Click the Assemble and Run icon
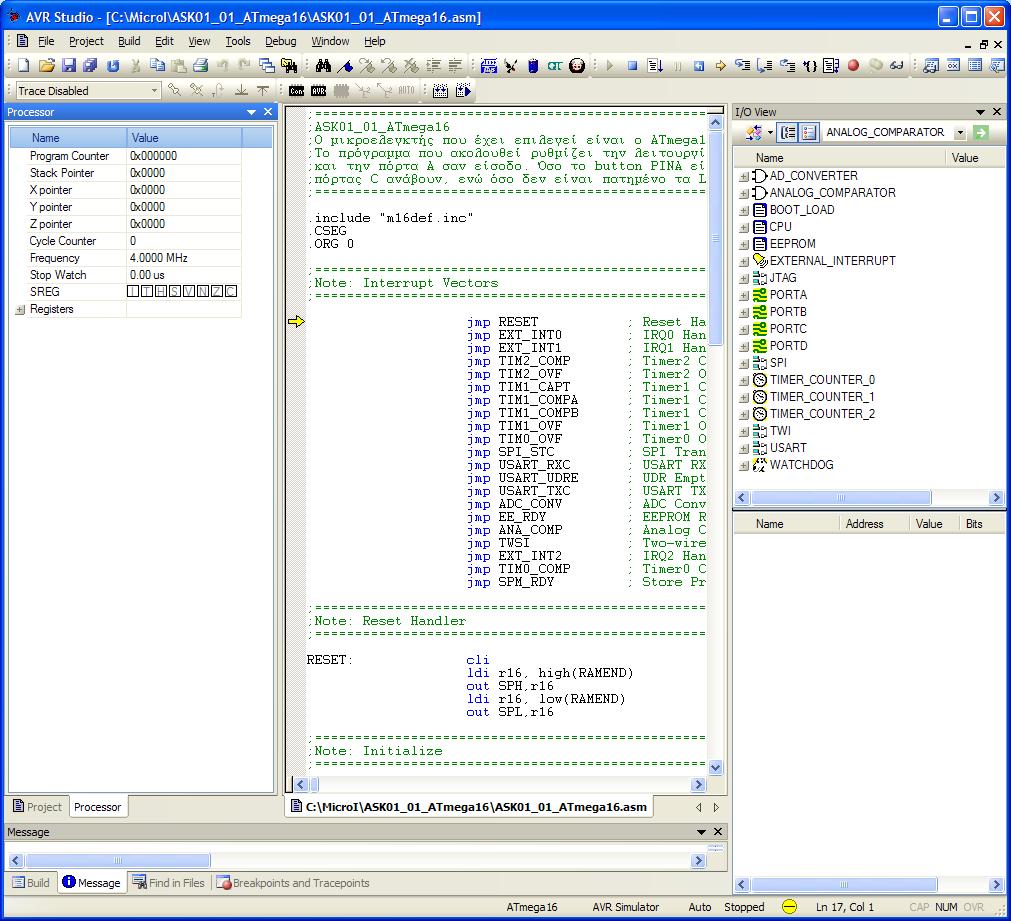Screen dimensions: 1011x921 pyautogui.click(x=464, y=91)
